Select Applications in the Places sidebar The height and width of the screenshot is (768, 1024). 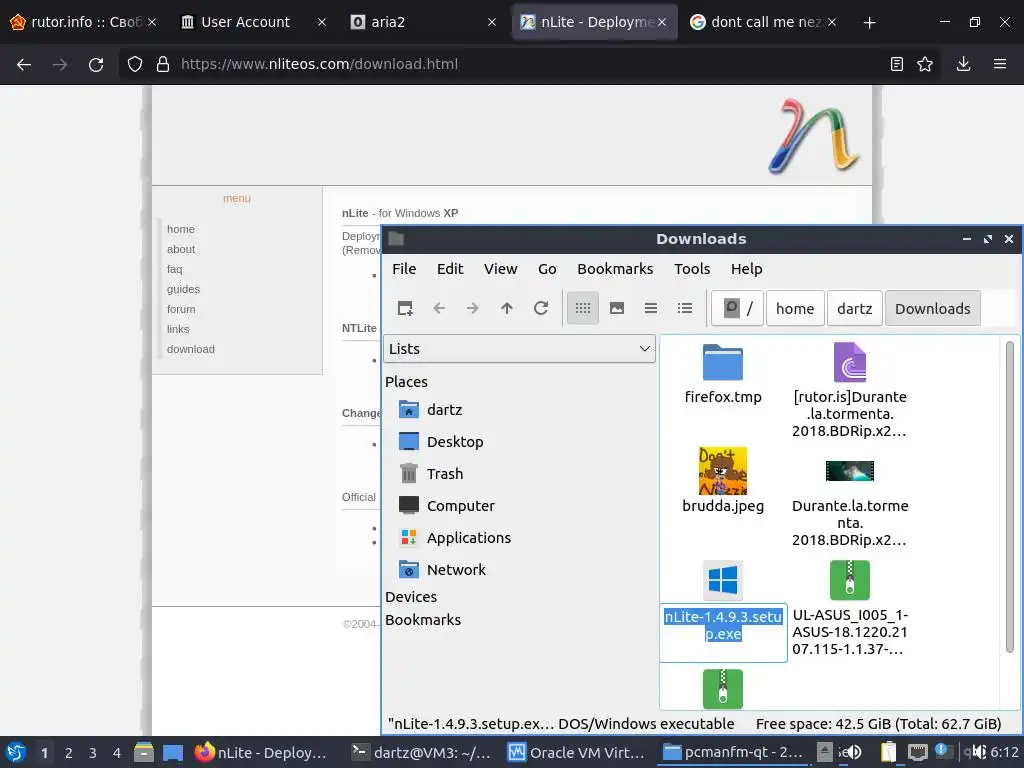pyautogui.click(x=455, y=538)
